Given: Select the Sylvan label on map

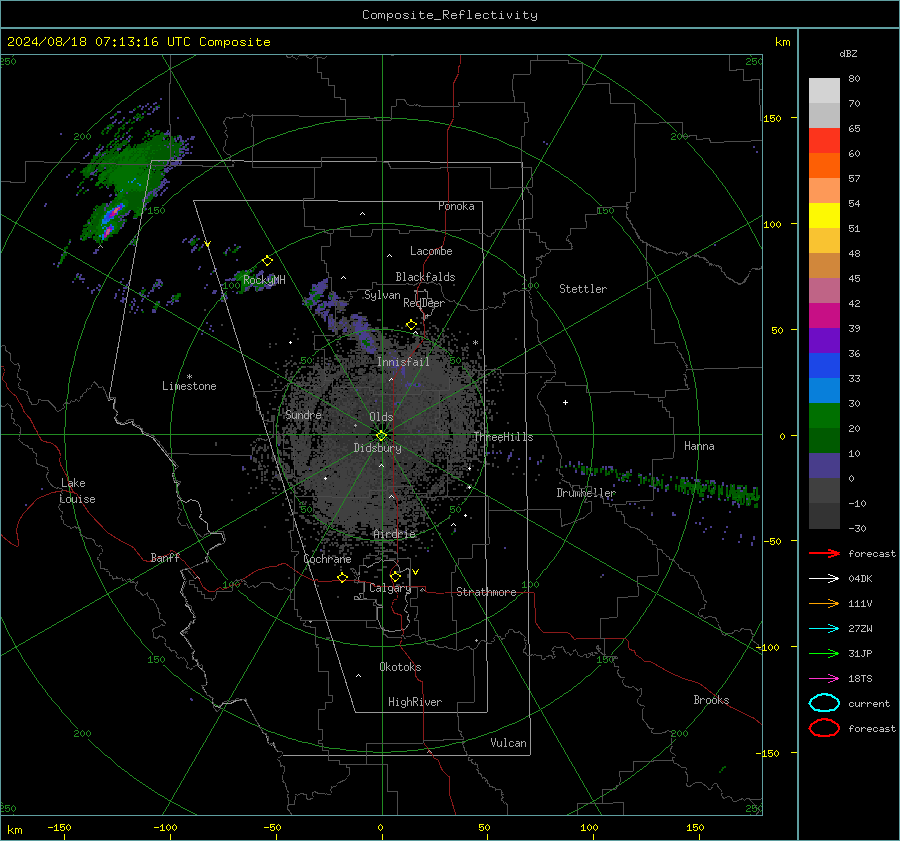Looking at the screenshot, I should pyautogui.click(x=382, y=295).
